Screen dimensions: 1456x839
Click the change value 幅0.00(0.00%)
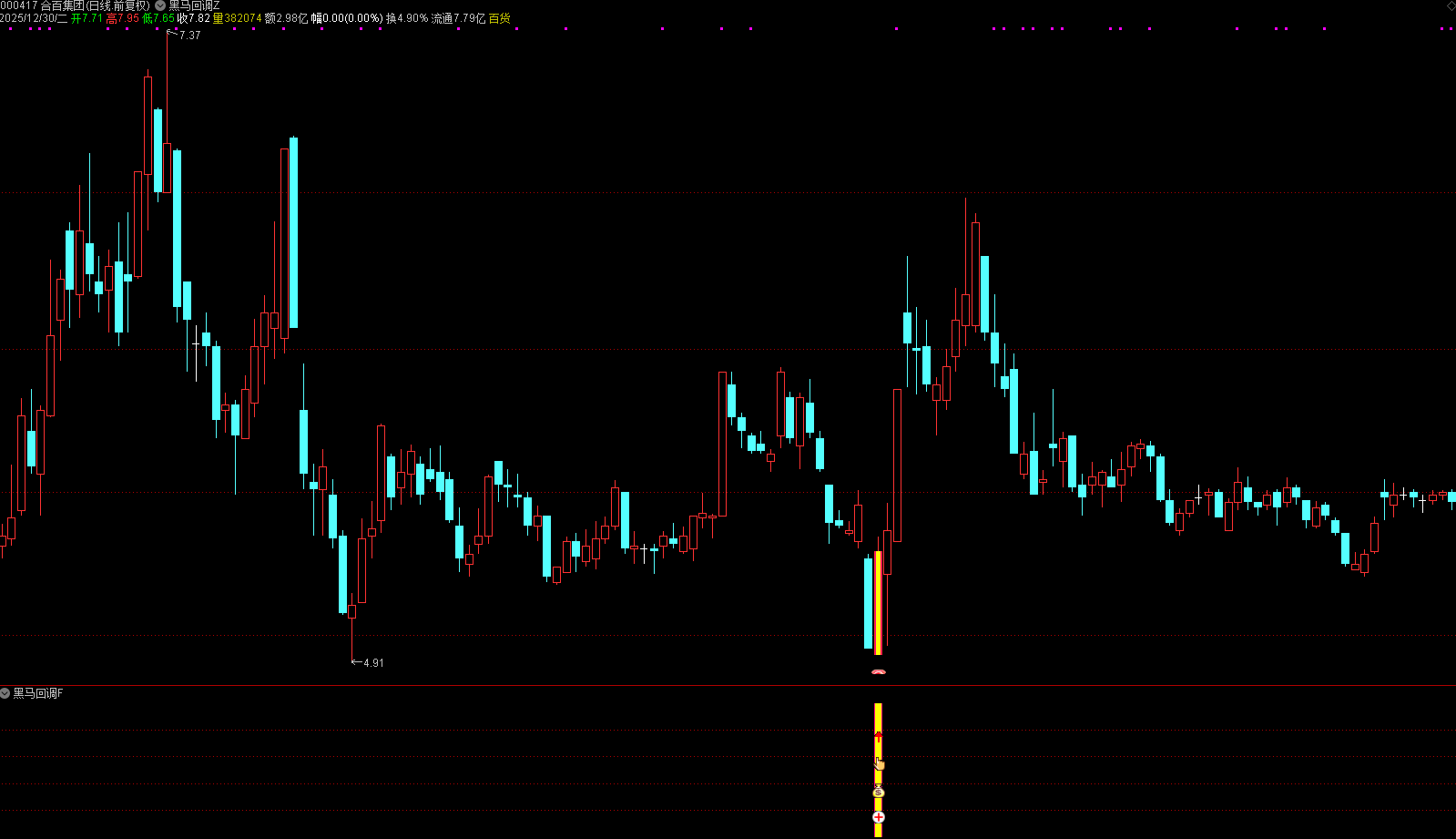pyautogui.click(x=347, y=18)
